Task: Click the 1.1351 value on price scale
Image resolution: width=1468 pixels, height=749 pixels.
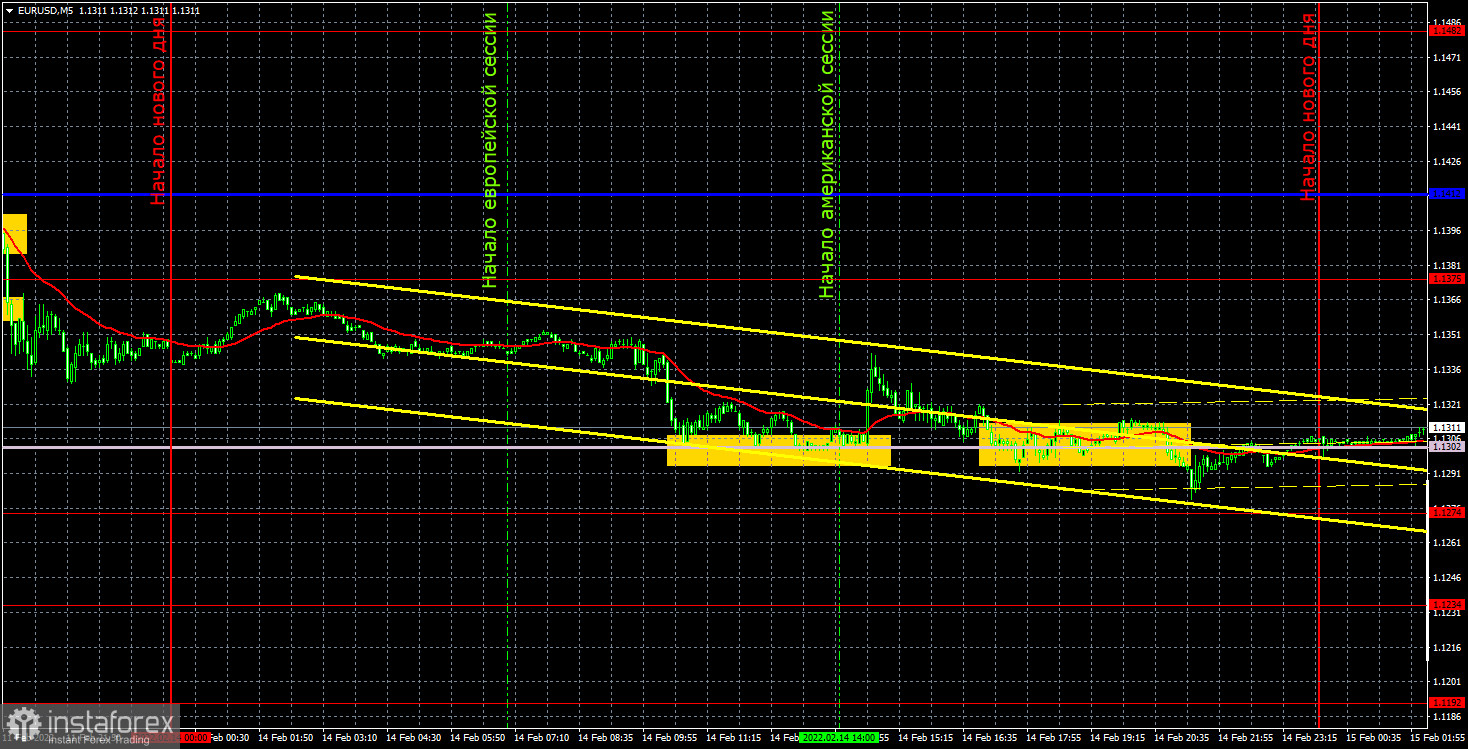Action: click(x=1447, y=335)
